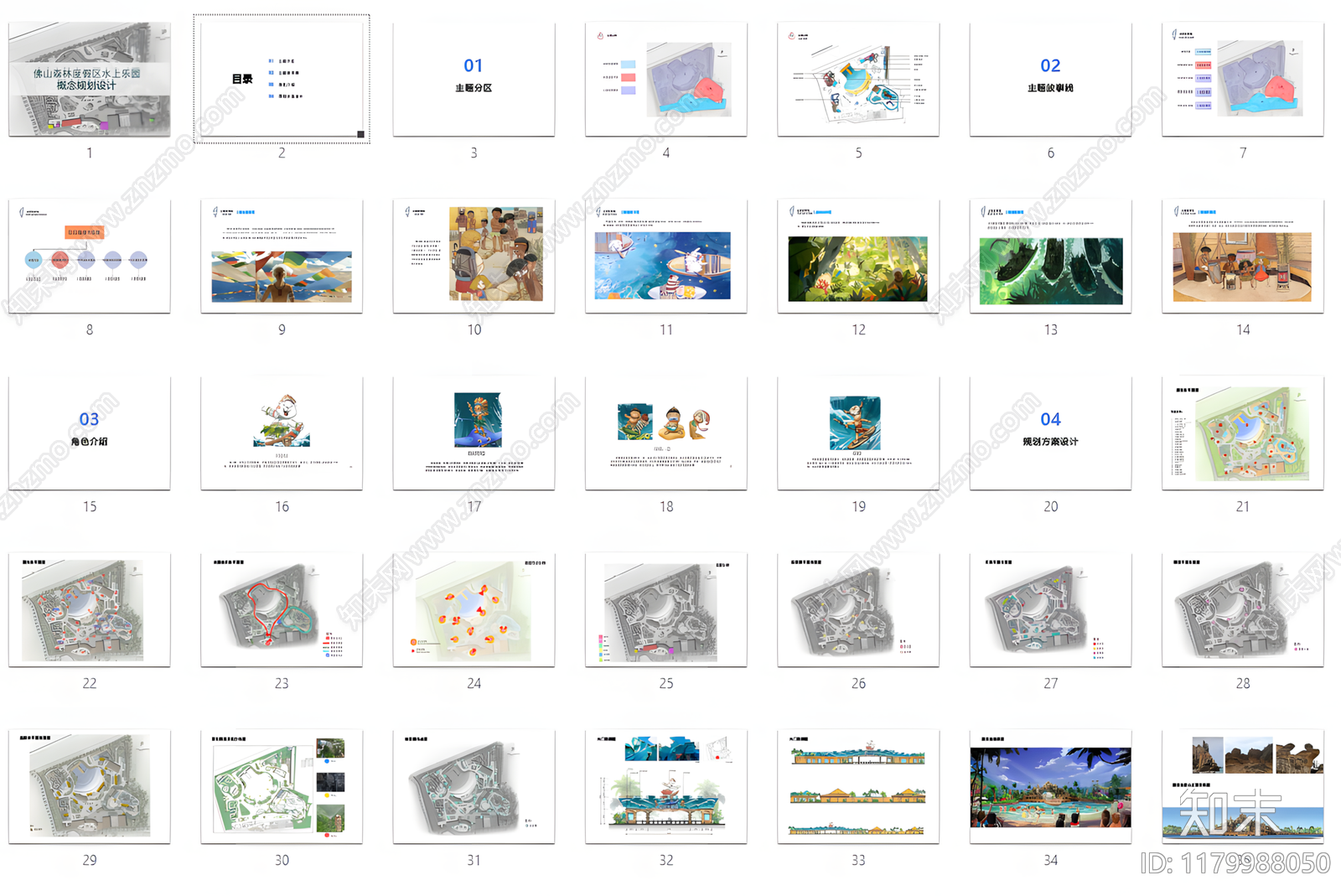Select slide 31 cyan waterway plan
Screen dimensions: 1341x896
click(474, 786)
